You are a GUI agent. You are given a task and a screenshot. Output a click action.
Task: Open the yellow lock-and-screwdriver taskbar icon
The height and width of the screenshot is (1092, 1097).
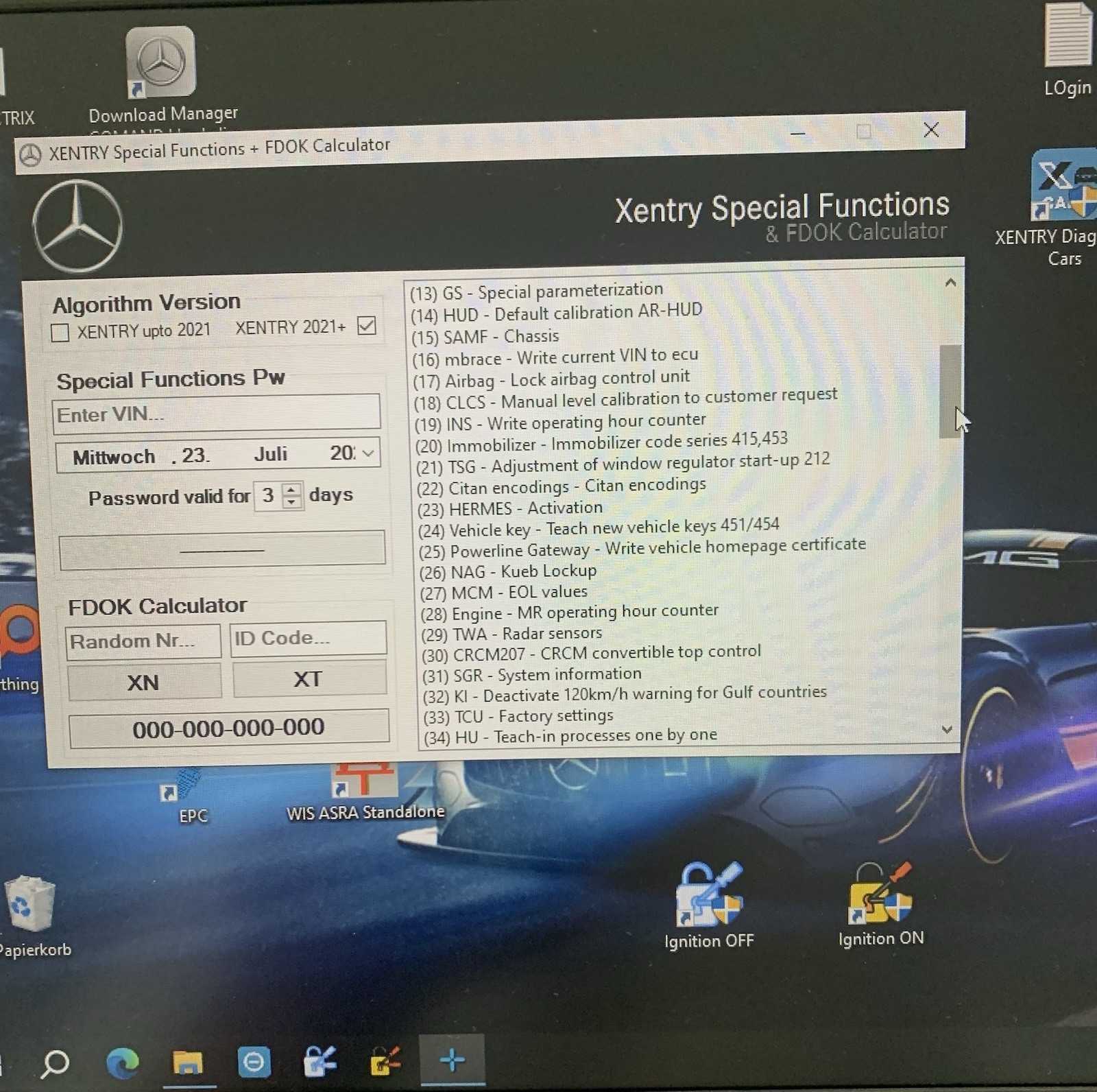pyautogui.click(x=385, y=1062)
